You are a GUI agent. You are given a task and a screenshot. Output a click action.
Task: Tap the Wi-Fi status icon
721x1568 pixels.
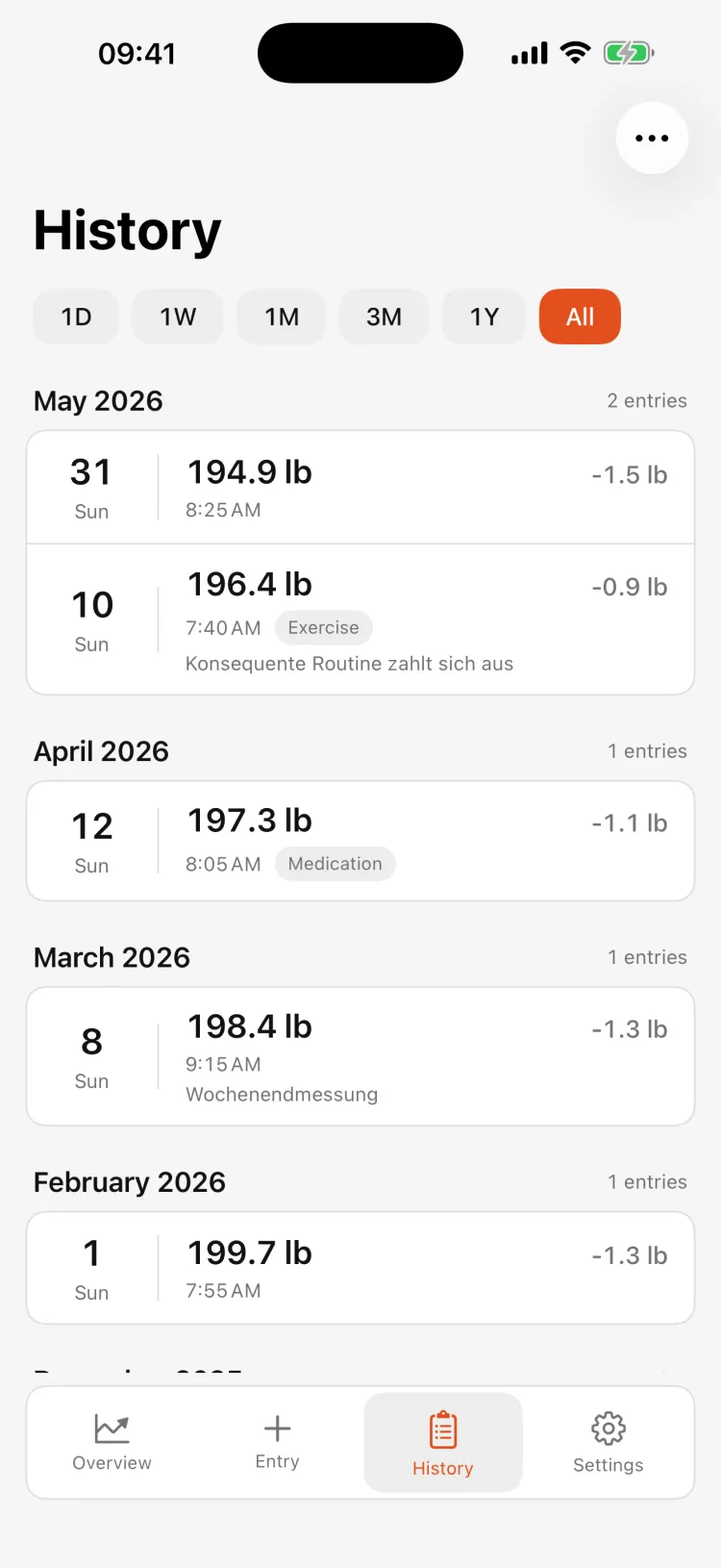(x=575, y=53)
